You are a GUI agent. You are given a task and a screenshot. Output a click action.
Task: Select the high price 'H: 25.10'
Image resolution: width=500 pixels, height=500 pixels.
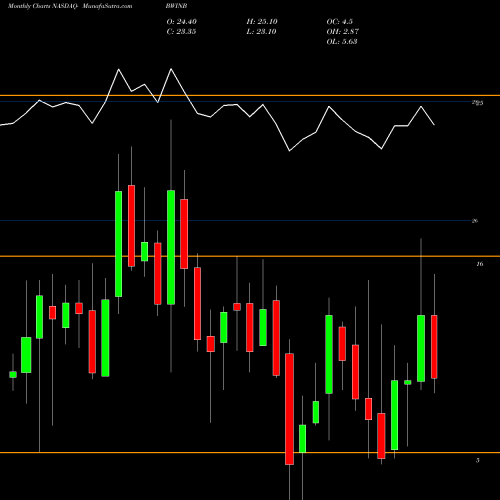pyautogui.click(x=262, y=22)
